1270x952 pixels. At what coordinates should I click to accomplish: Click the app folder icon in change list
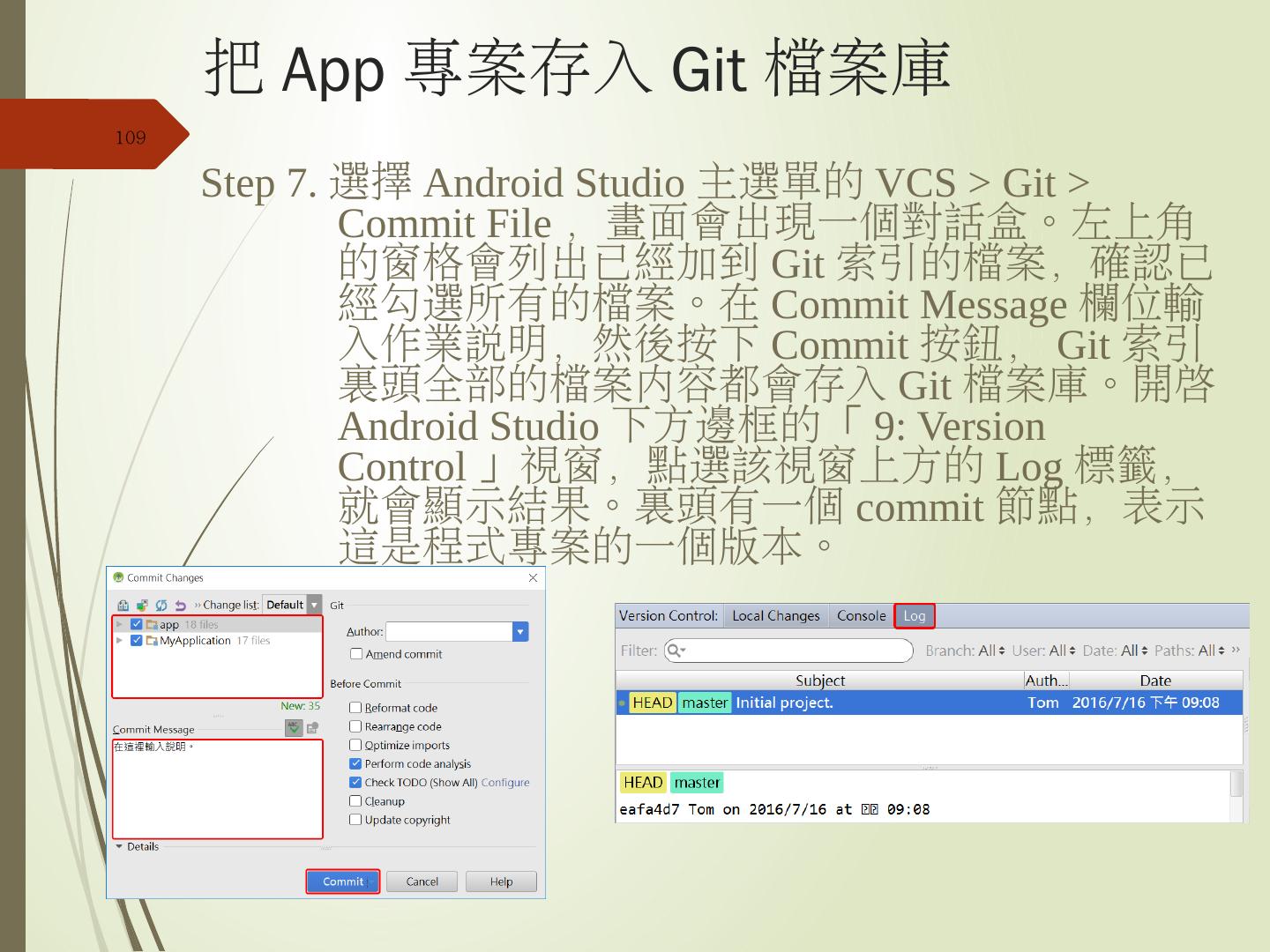[x=152, y=624]
